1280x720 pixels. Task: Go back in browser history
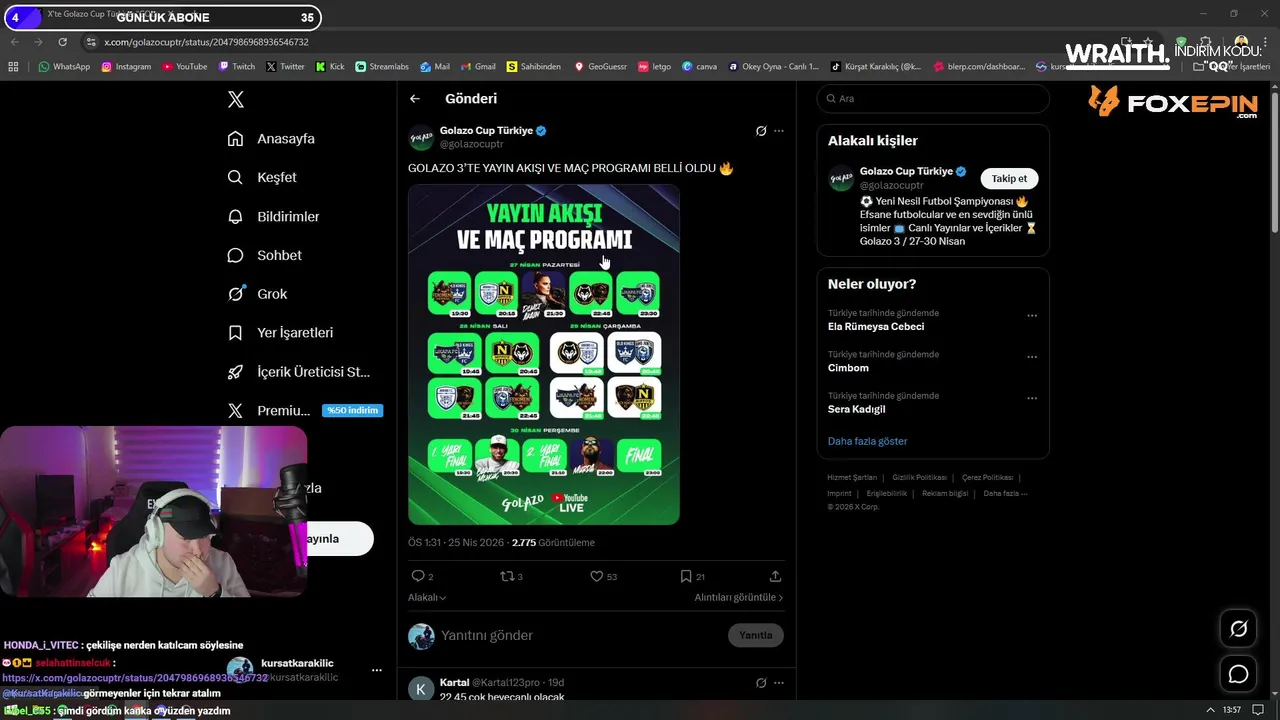[x=15, y=42]
